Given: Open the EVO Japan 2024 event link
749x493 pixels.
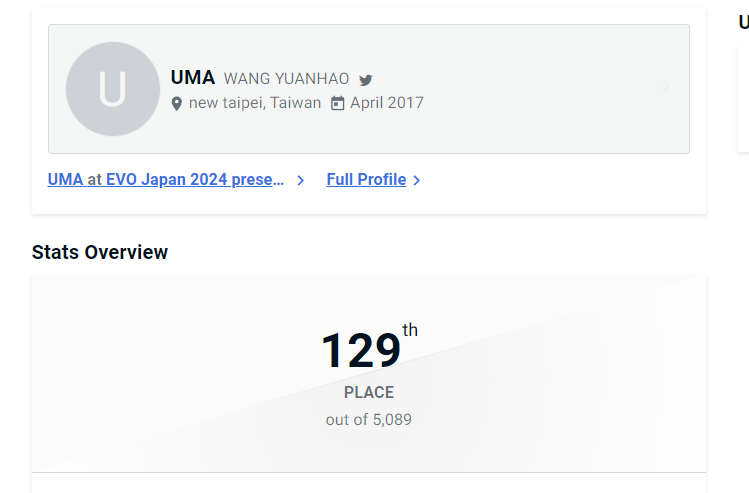Looking at the screenshot, I should pos(195,180).
